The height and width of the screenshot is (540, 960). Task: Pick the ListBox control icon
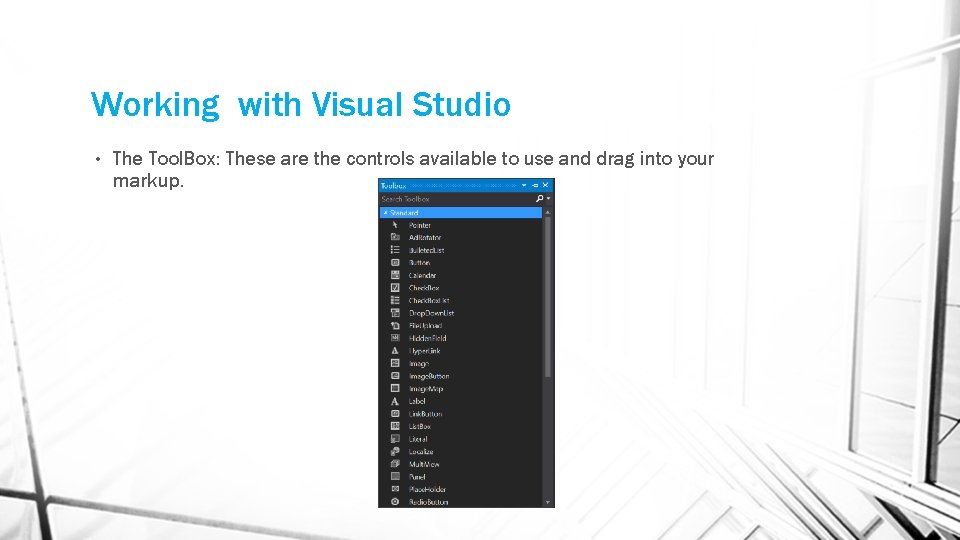[x=395, y=426]
